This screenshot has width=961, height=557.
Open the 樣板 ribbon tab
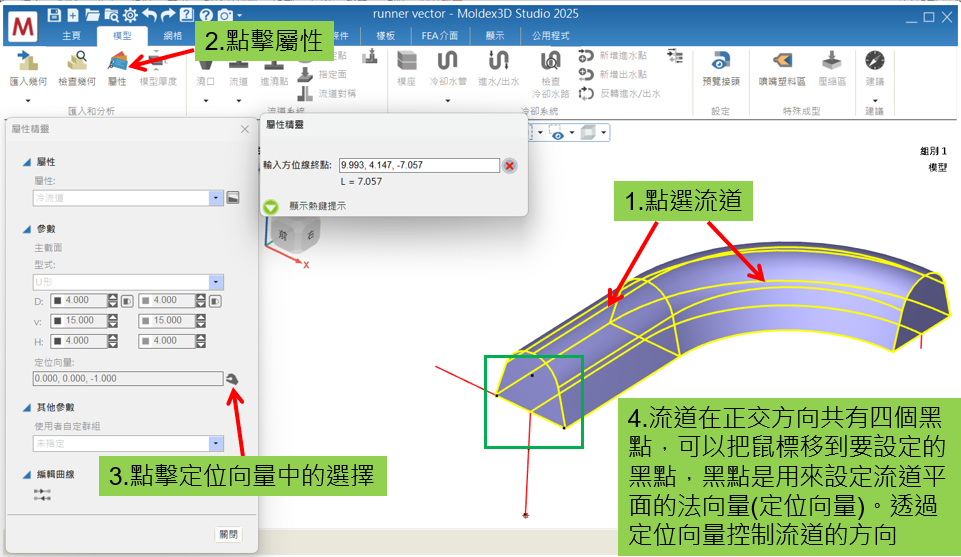click(x=386, y=36)
